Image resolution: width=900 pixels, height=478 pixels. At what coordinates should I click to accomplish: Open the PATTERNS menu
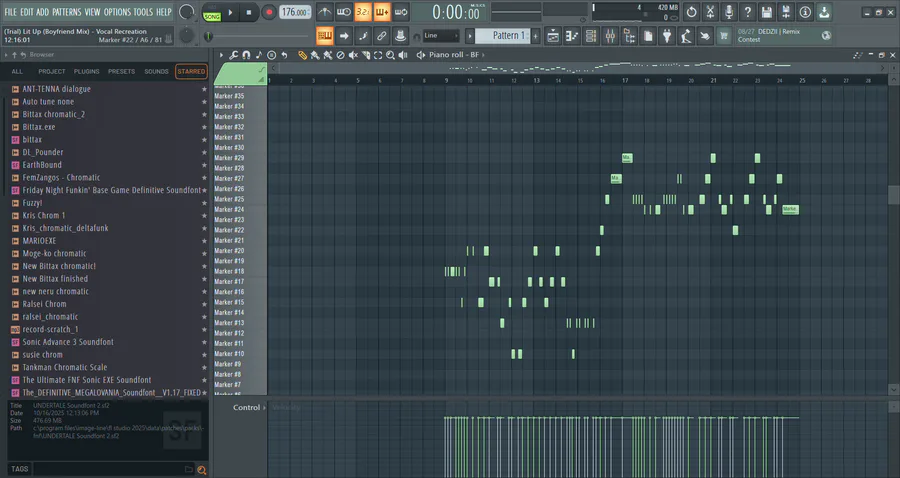(x=67, y=12)
